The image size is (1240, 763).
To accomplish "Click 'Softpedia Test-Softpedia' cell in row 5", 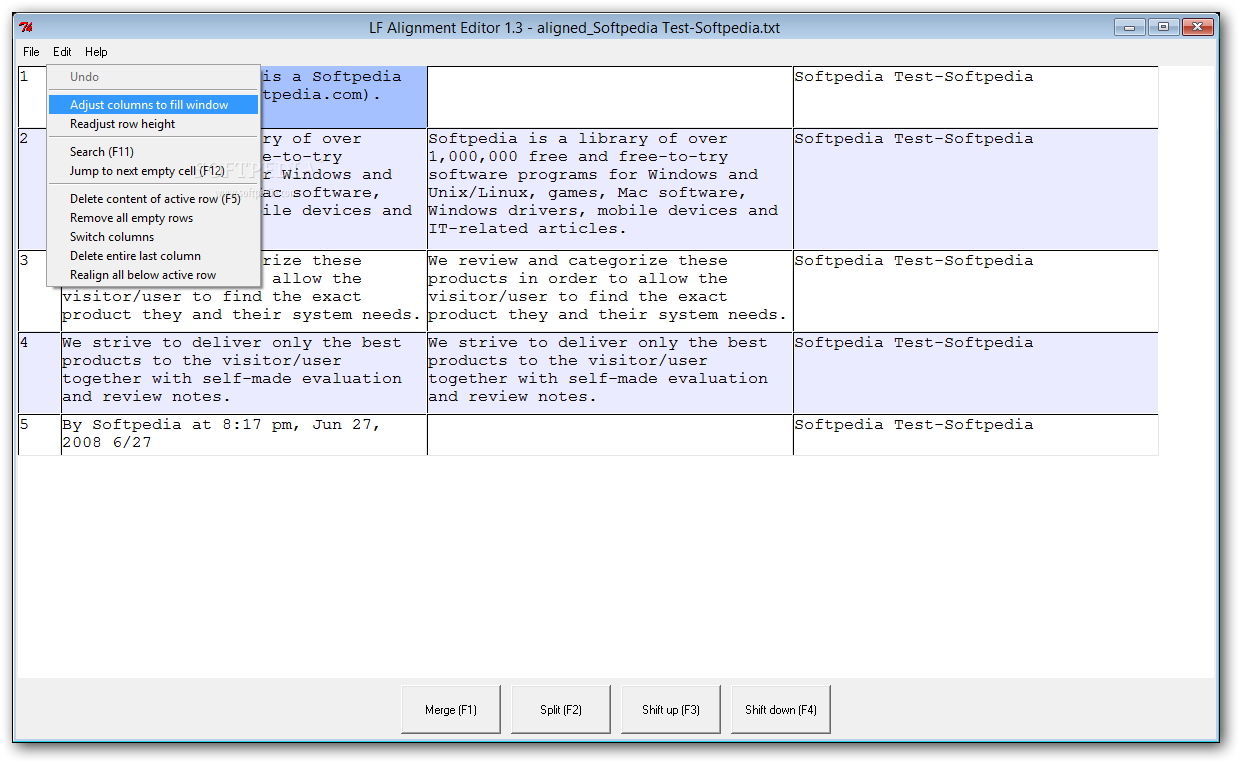I will [x=976, y=435].
